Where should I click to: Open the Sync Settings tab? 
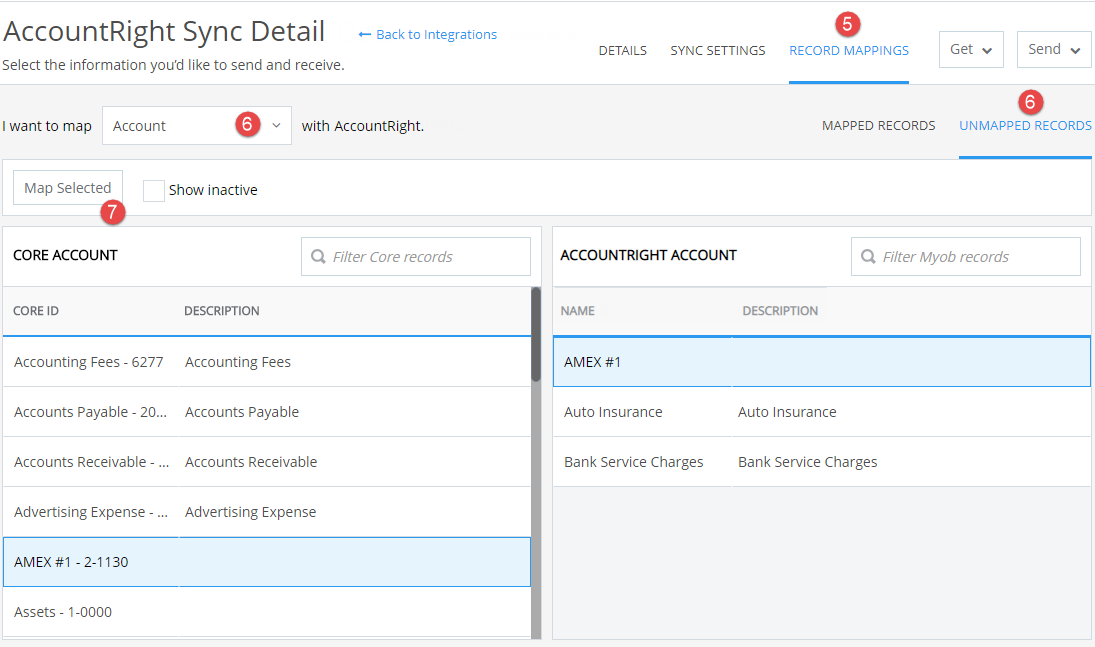coord(717,50)
